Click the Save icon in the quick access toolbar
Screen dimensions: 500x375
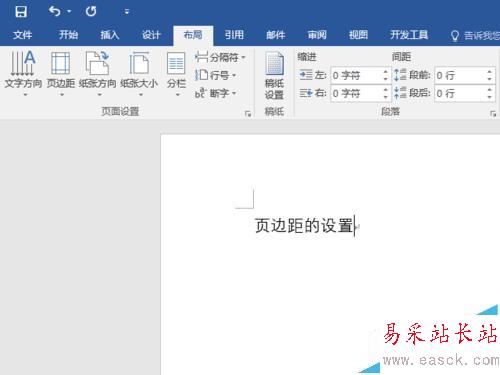coord(21,12)
